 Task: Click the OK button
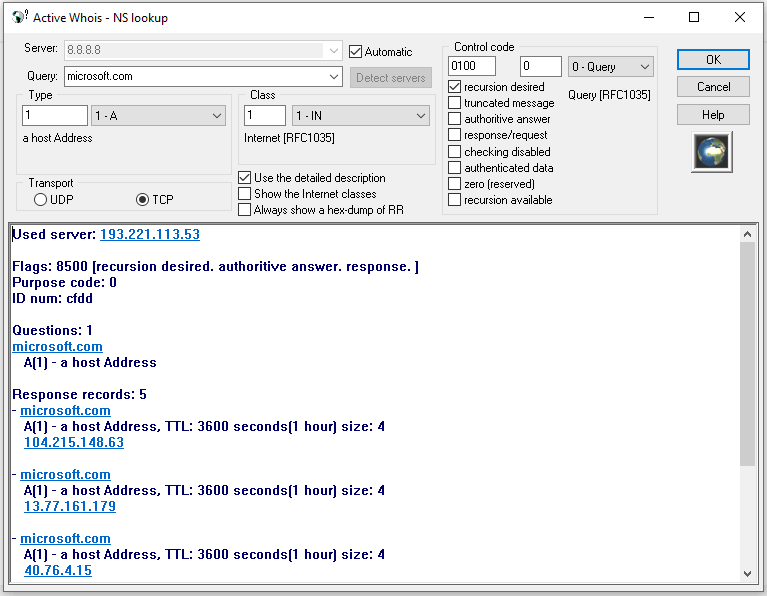tap(713, 60)
